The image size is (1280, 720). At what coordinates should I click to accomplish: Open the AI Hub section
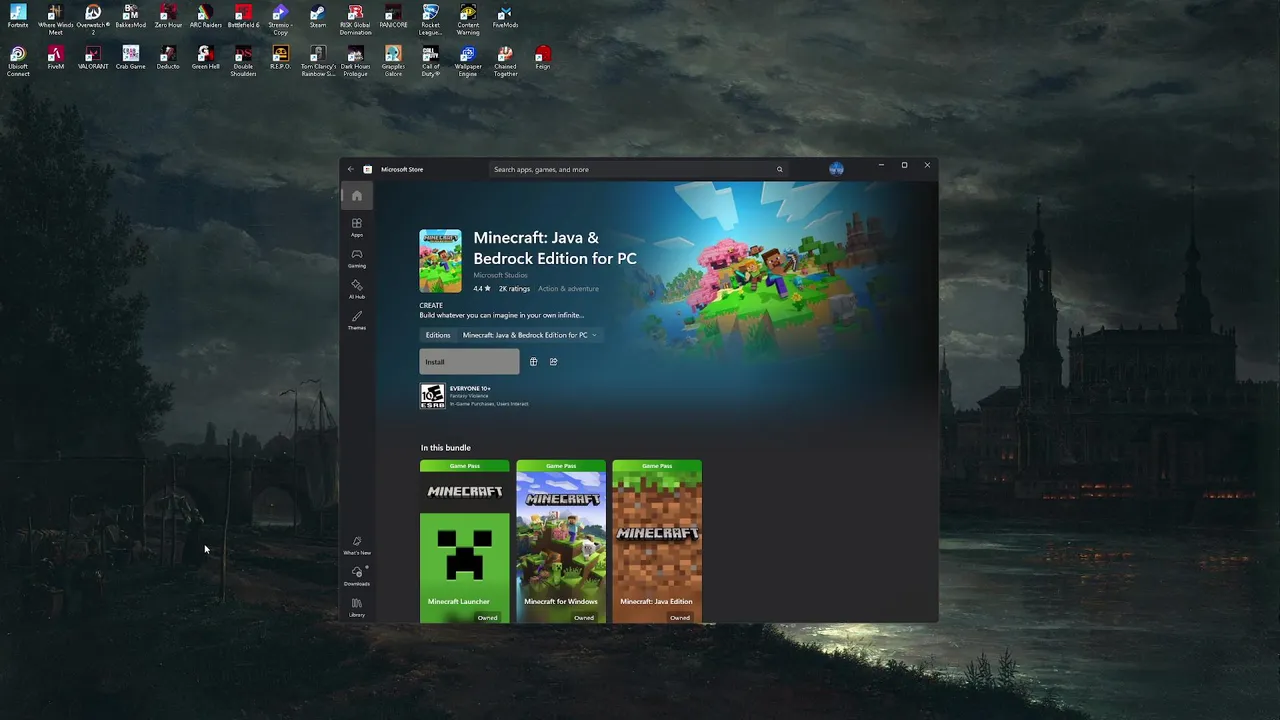[x=356, y=289]
